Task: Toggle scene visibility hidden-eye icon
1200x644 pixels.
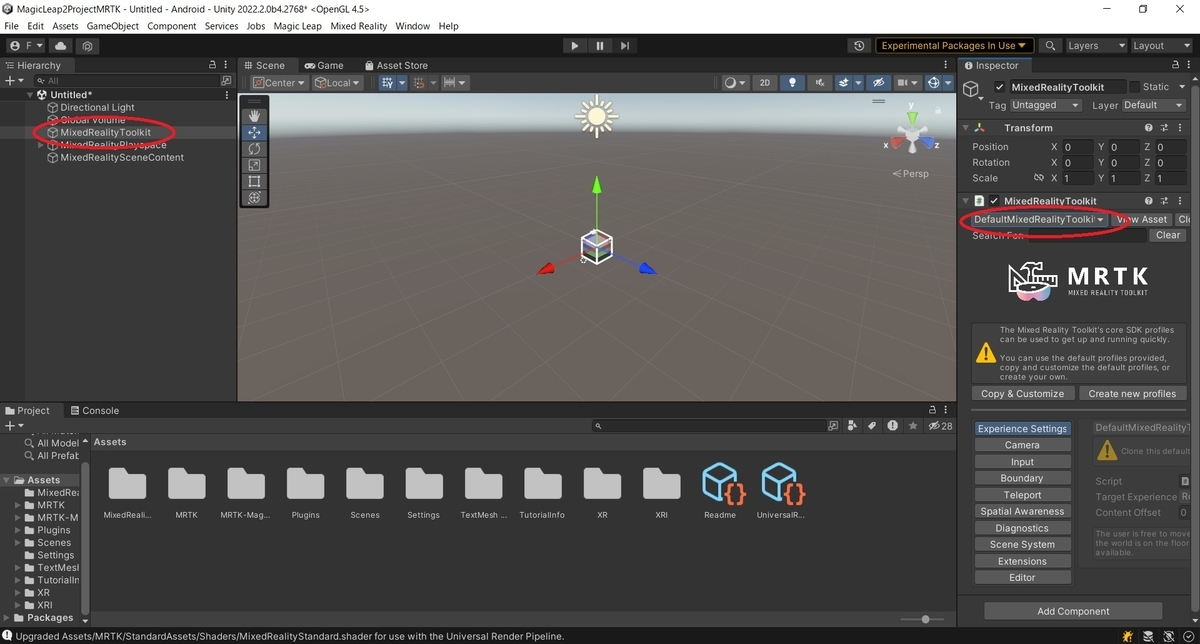Action: click(878, 83)
